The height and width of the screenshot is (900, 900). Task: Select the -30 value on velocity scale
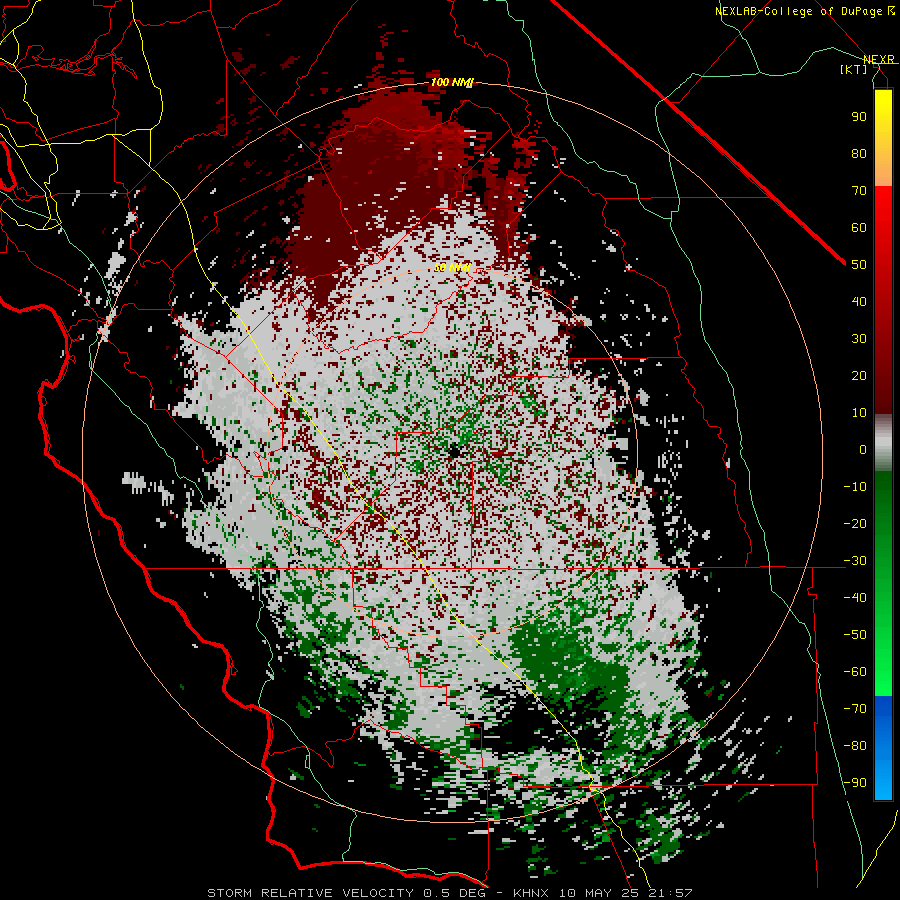(x=855, y=561)
